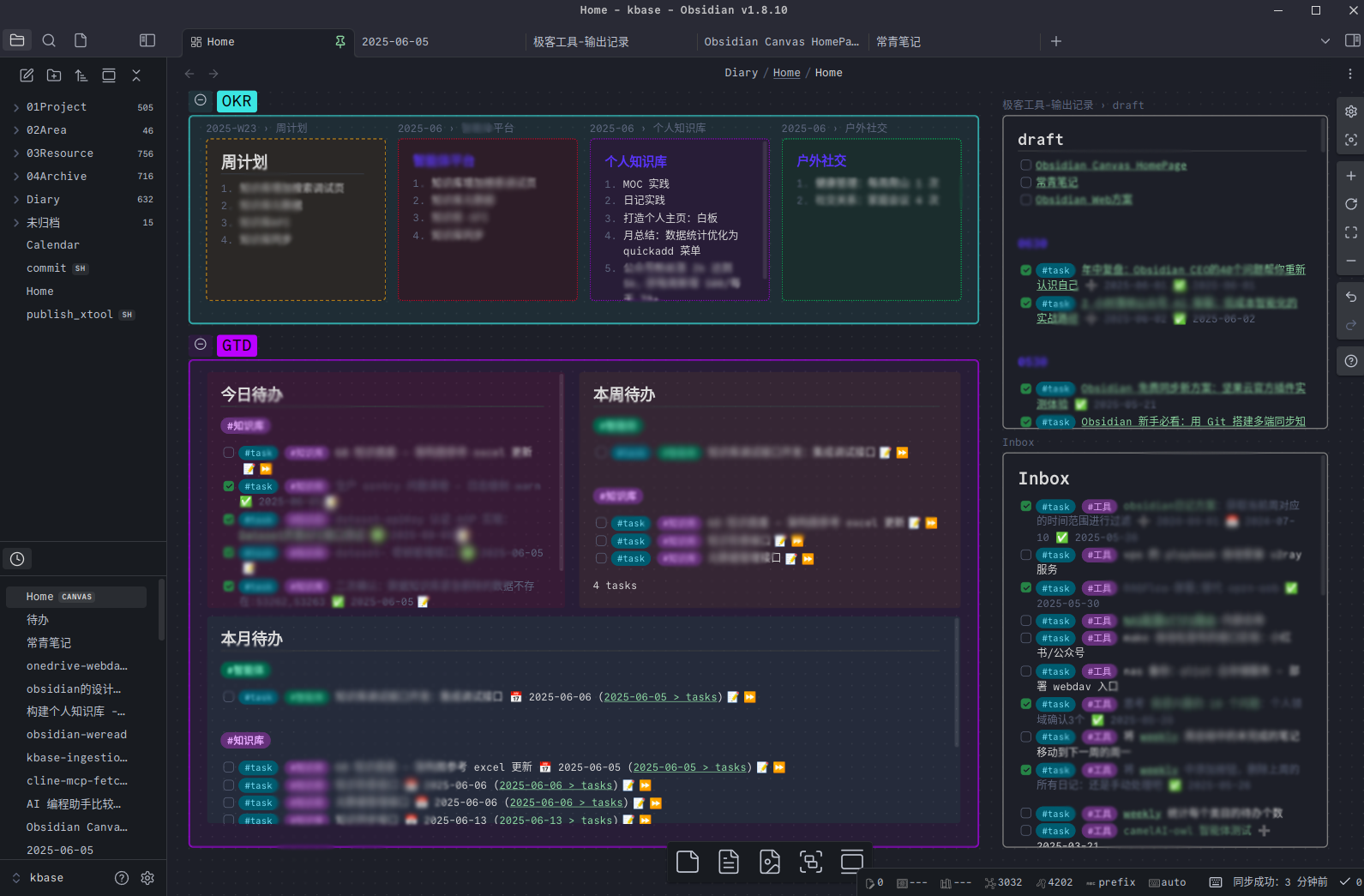1364x896 pixels.
Task: Switch to the 常青笔记 tab
Action: (898, 41)
